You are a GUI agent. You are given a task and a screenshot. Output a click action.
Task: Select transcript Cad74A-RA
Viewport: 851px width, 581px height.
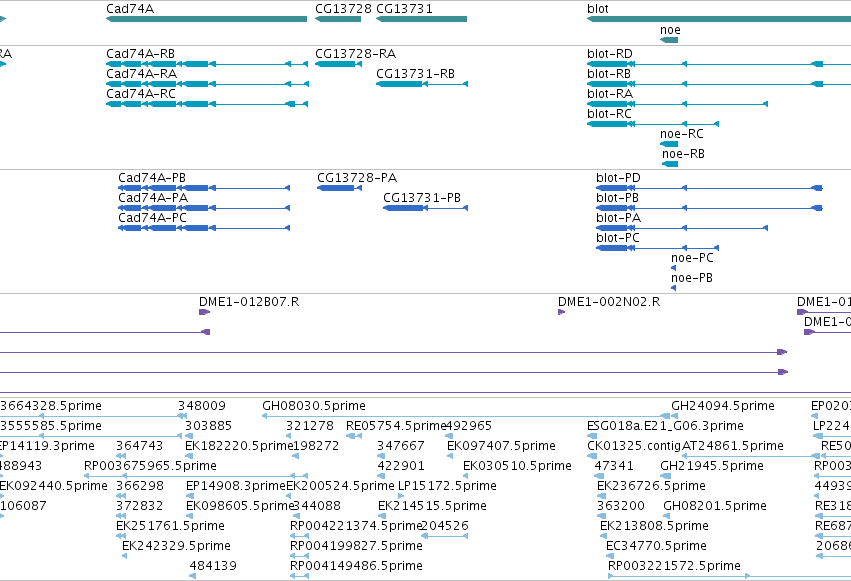click(x=142, y=74)
